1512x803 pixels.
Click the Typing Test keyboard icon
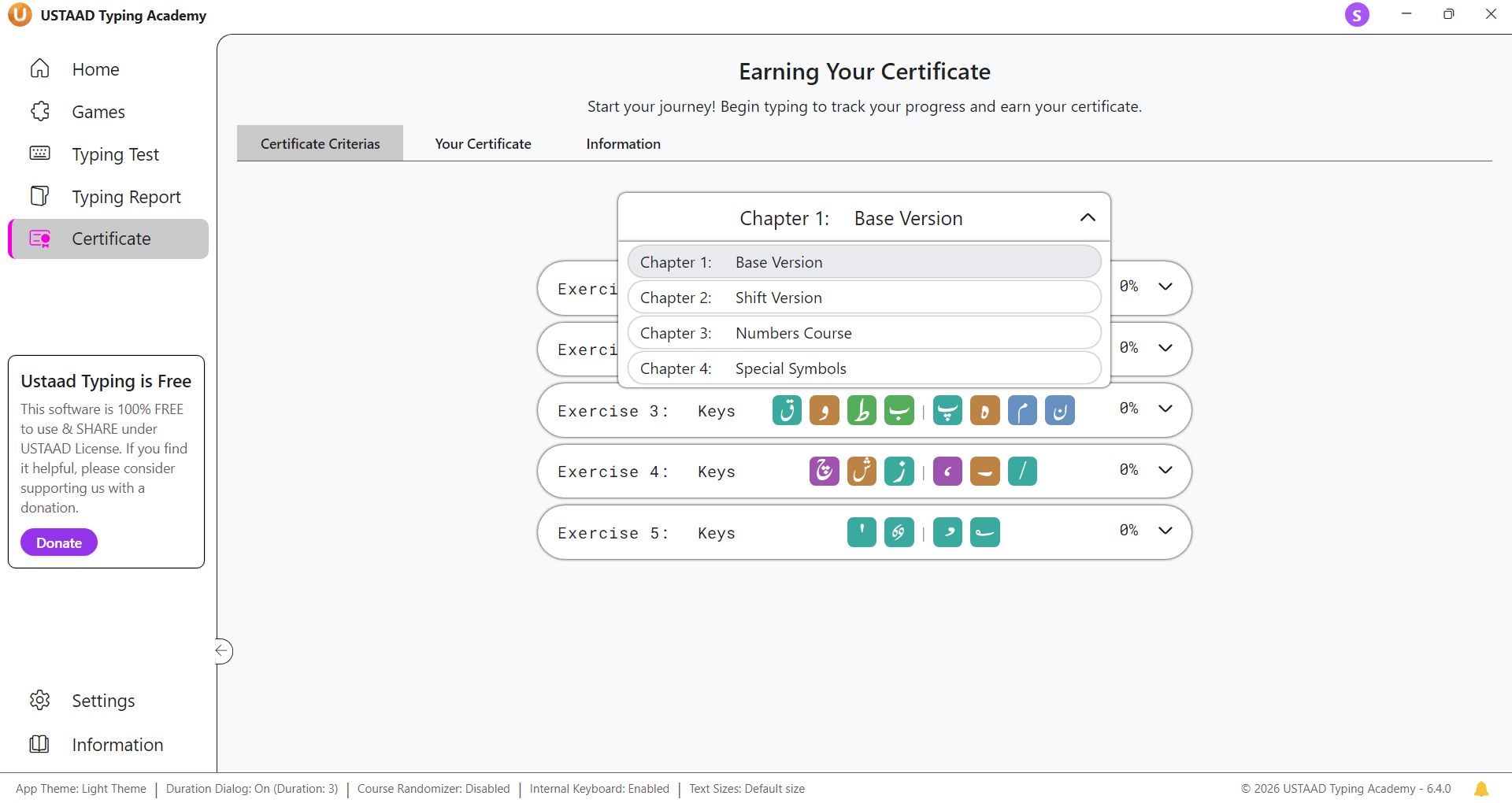(x=40, y=154)
